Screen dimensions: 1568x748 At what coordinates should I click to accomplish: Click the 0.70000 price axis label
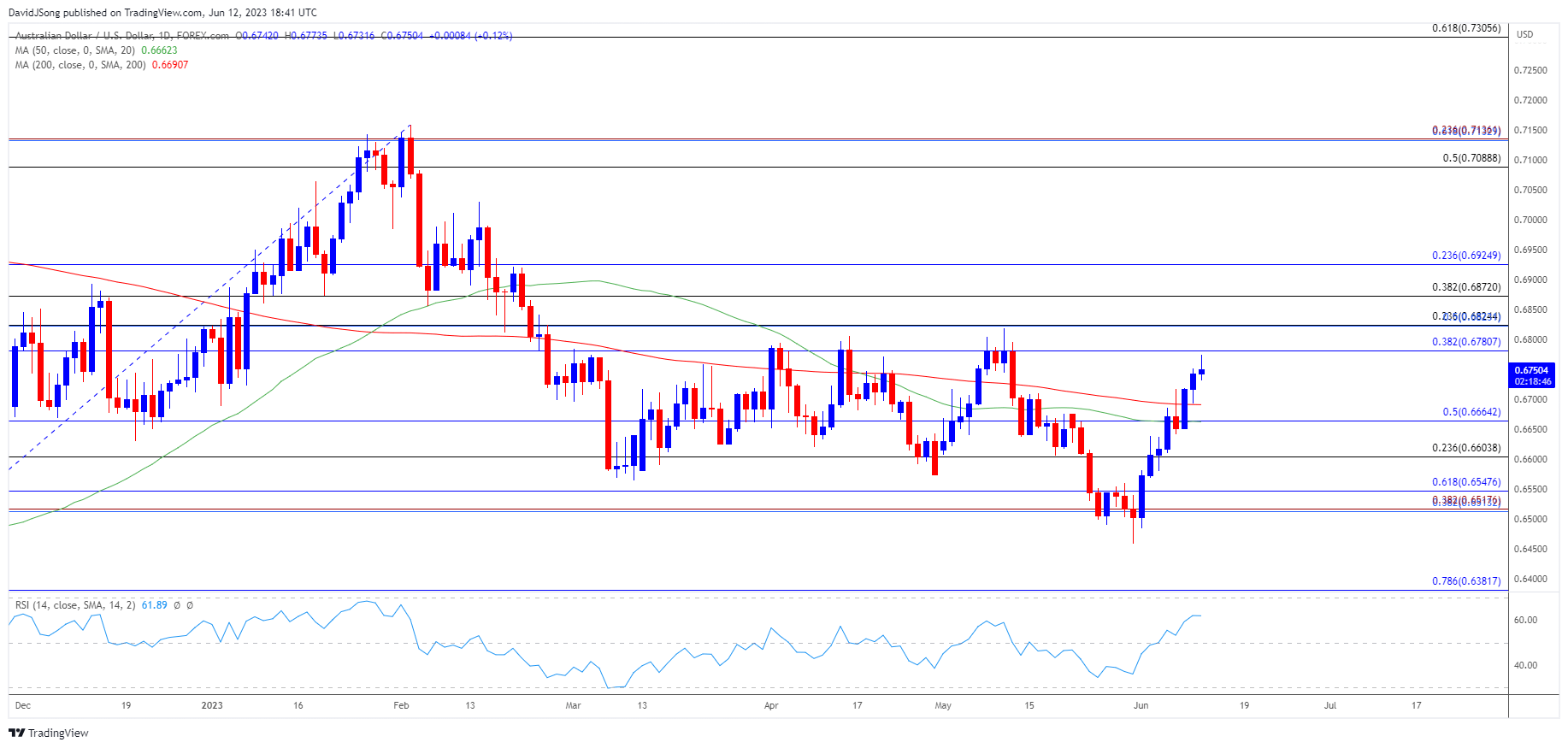[1530, 220]
